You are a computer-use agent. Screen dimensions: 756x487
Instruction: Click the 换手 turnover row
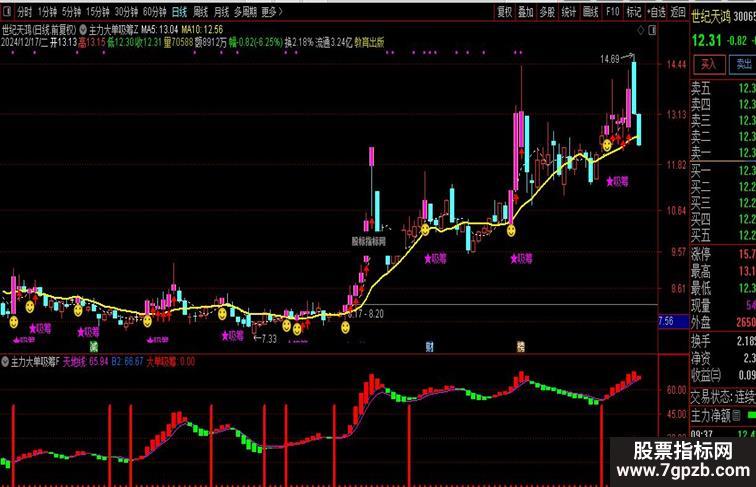pyautogui.click(x=723, y=341)
